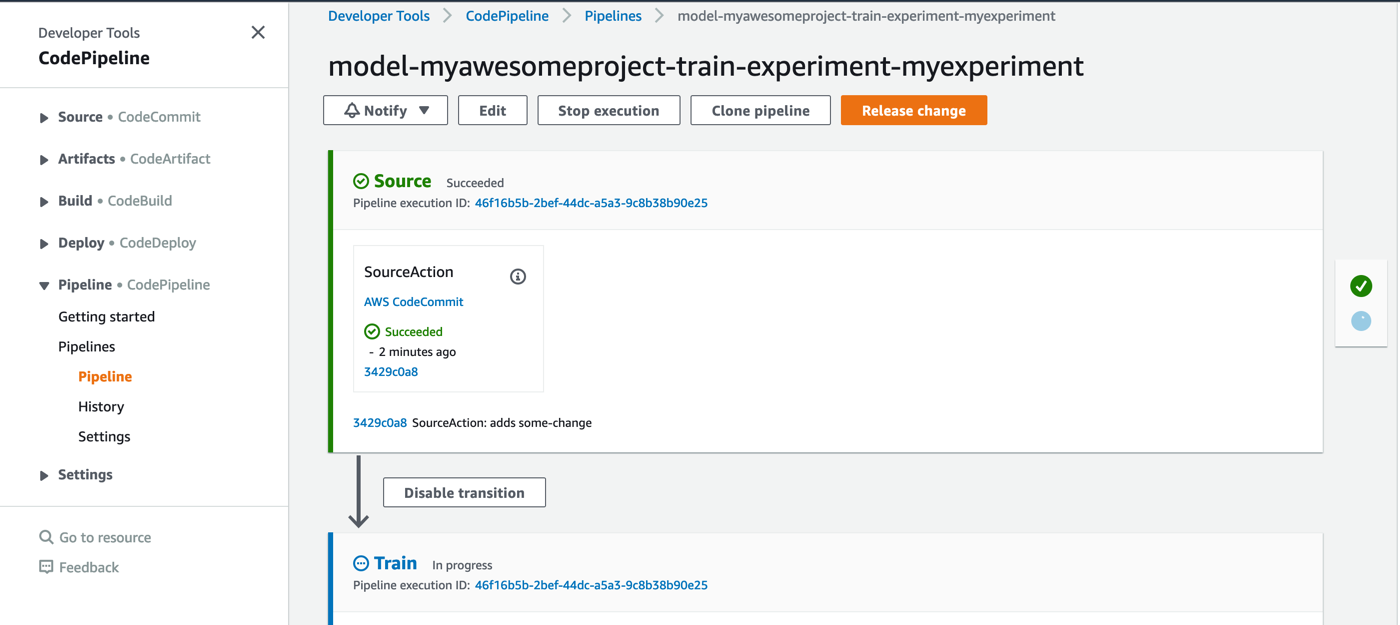Click Edit pipeline button
Screen dimensions: 1400x625
[492, 111]
